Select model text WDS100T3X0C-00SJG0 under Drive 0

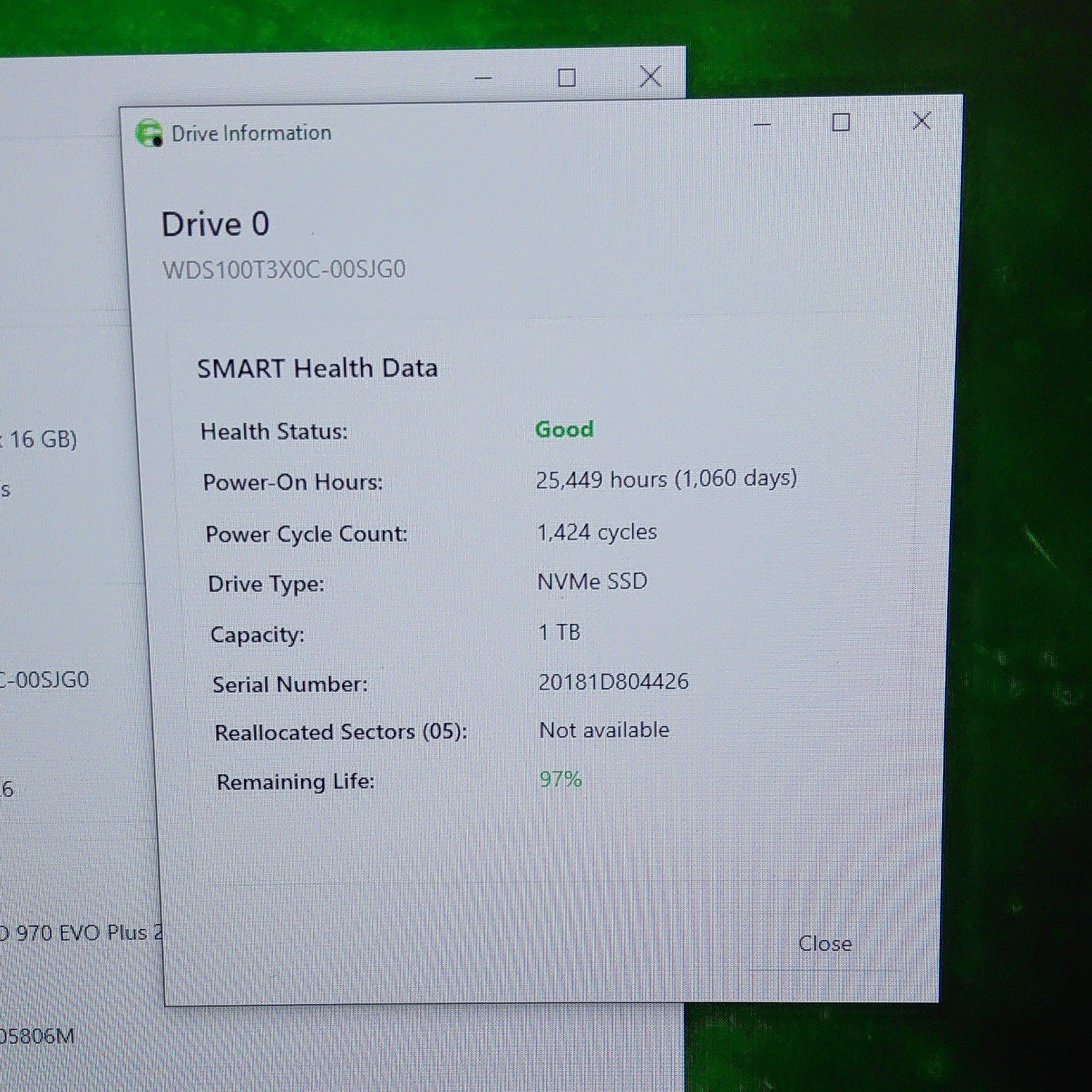(x=284, y=270)
